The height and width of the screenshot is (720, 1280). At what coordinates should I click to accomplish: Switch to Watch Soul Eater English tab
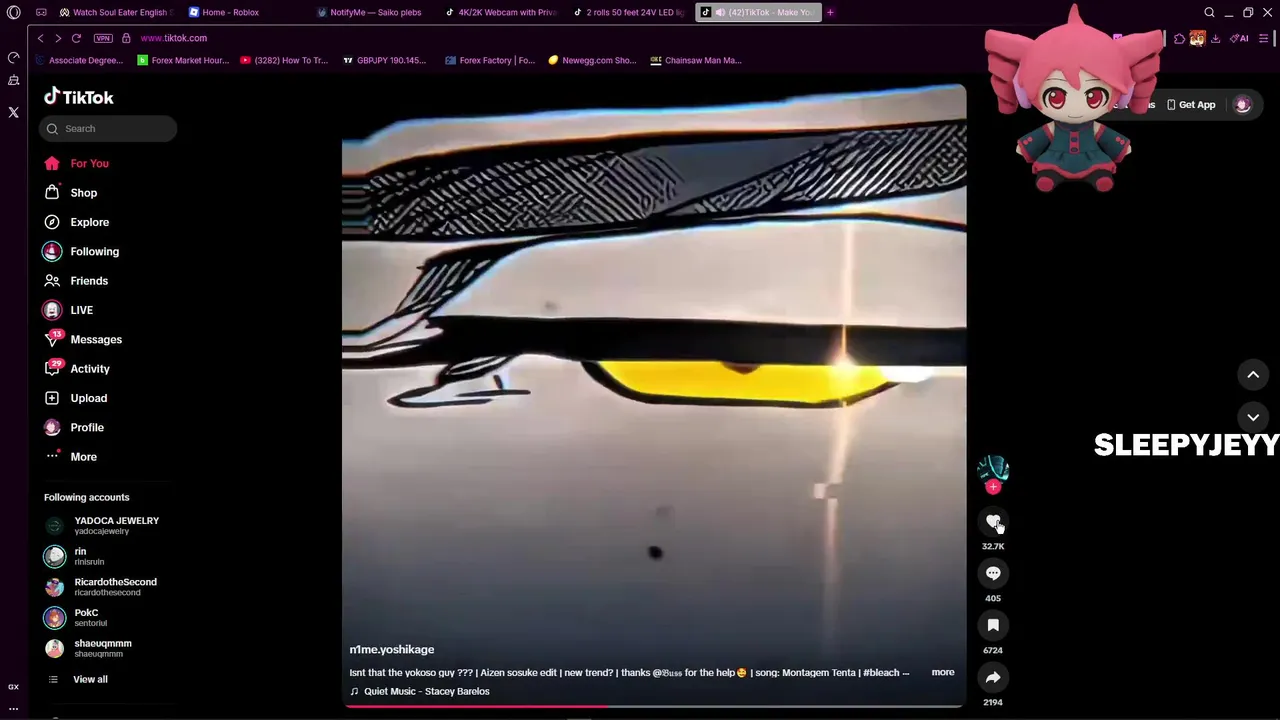point(116,12)
